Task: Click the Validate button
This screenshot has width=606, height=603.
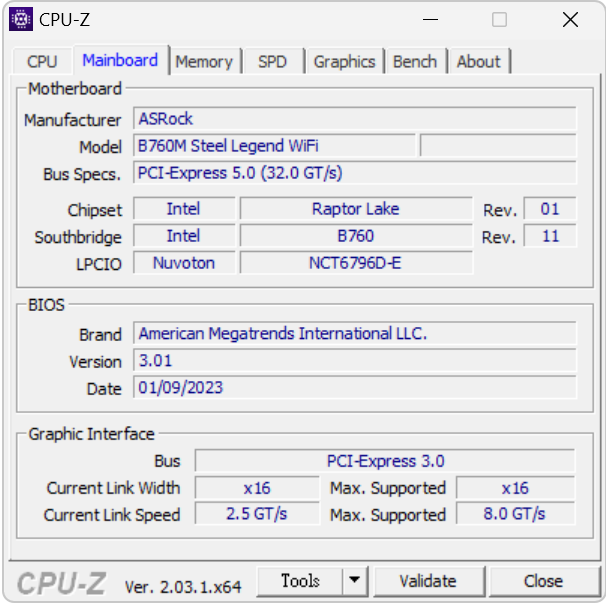Action: [428, 581]
